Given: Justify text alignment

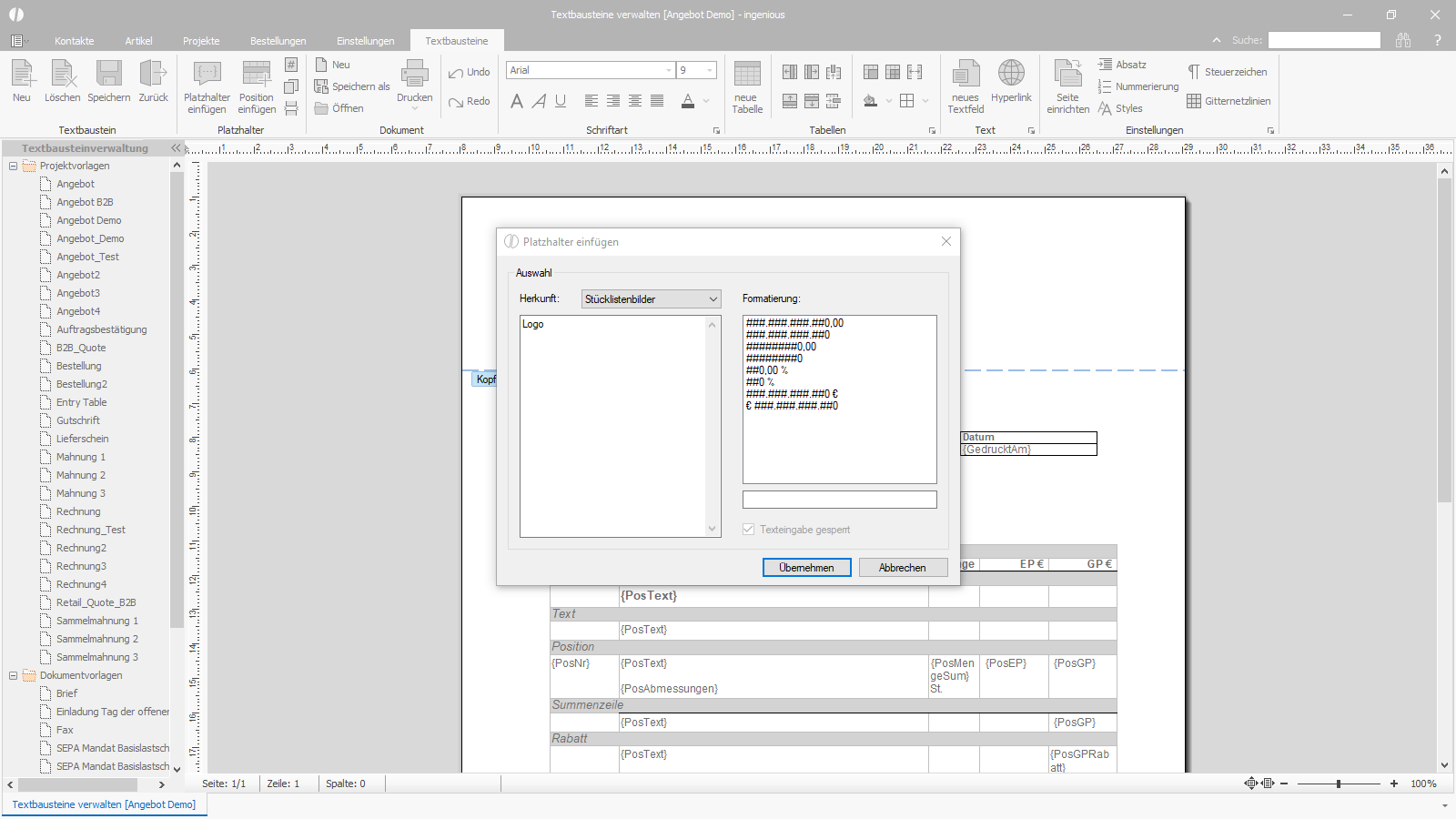Looking at the screenshot, I should tap(657, 101).
